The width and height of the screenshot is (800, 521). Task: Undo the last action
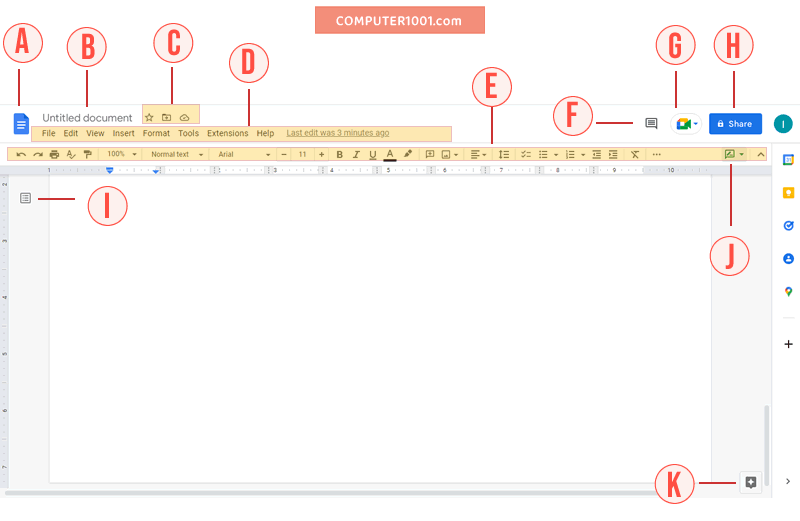click(21, 154)
